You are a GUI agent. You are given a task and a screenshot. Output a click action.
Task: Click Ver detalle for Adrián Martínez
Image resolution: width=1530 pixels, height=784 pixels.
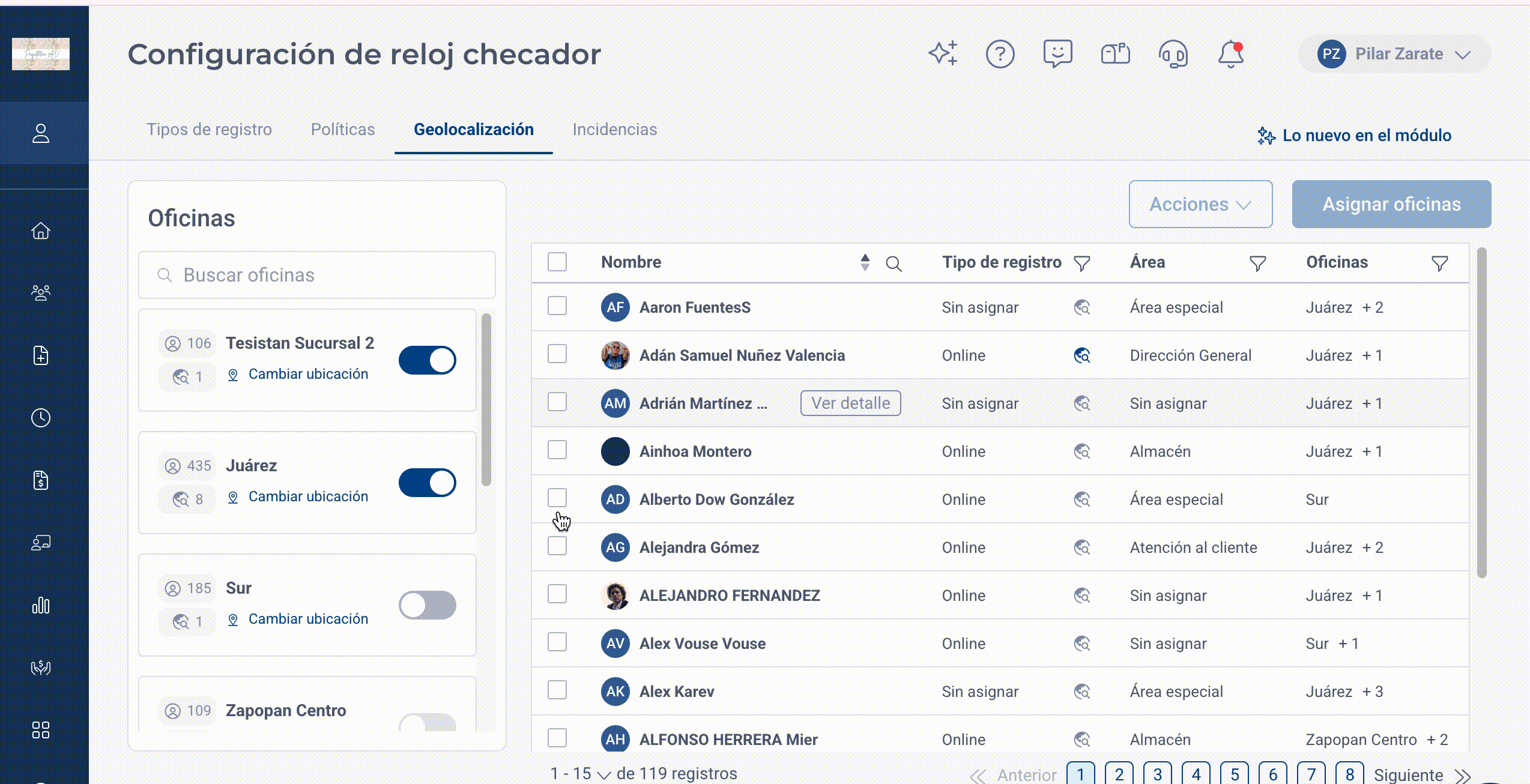pyautogui.click(x=851, y=403)
